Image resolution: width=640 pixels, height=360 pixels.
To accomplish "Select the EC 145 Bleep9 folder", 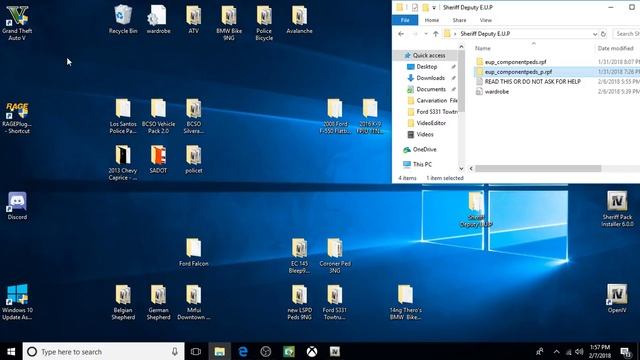I will point(299,256).
